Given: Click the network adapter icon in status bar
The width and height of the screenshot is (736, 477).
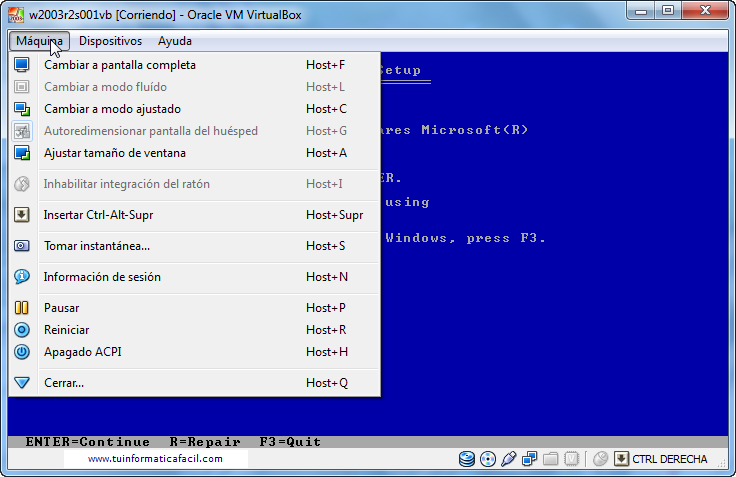Looking at the screenshot, I should tap(529, 459).
